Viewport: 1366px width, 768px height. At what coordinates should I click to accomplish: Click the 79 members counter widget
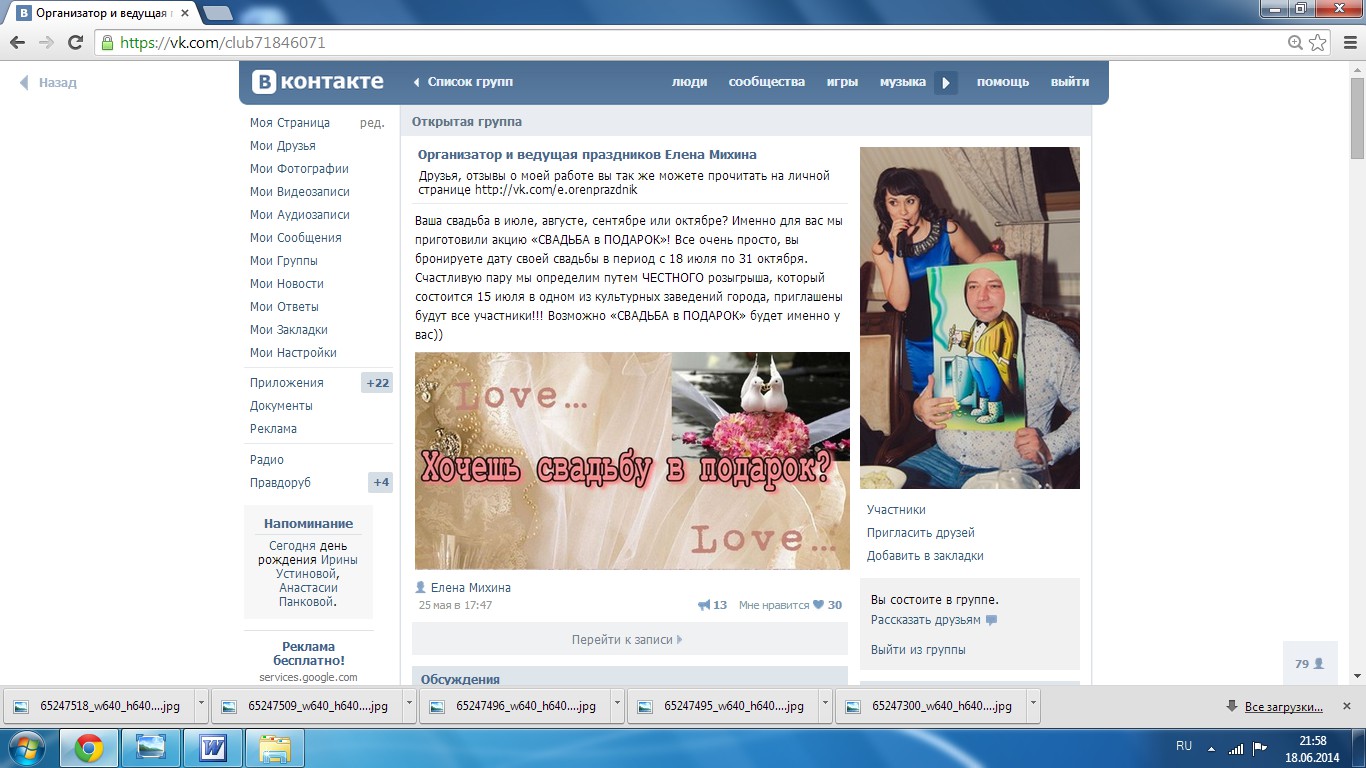pos(1310,663)
